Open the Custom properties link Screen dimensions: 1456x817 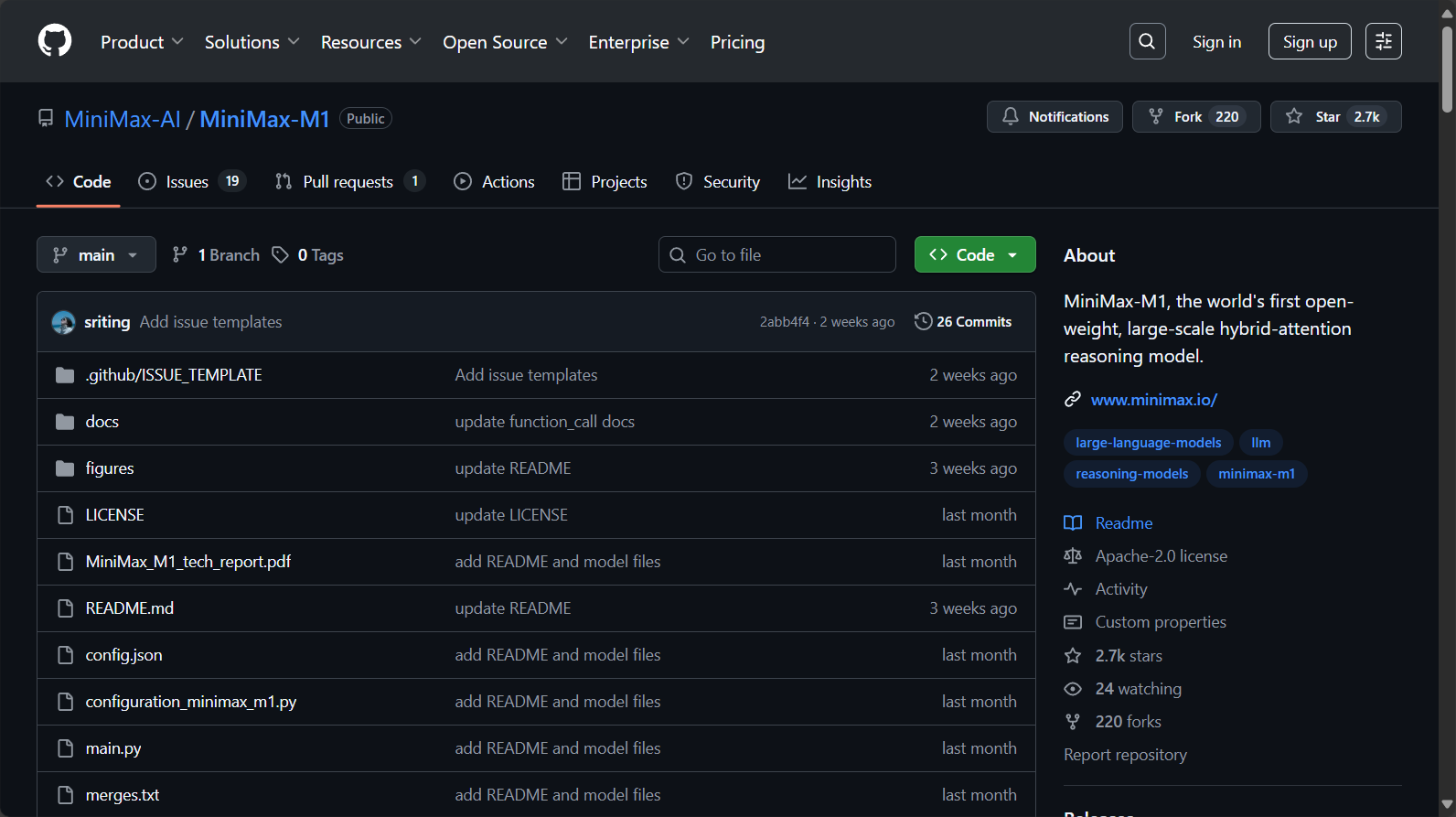click(1161, 622)
